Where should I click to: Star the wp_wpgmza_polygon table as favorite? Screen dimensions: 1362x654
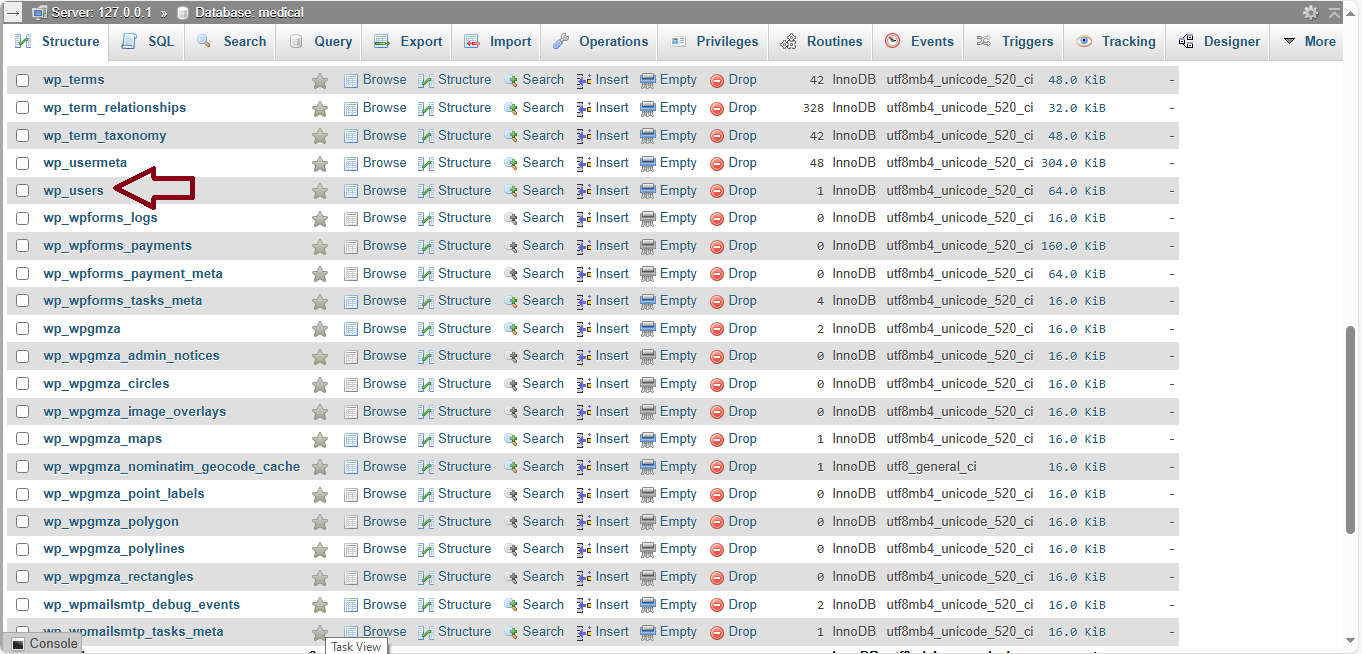(320, 522)
